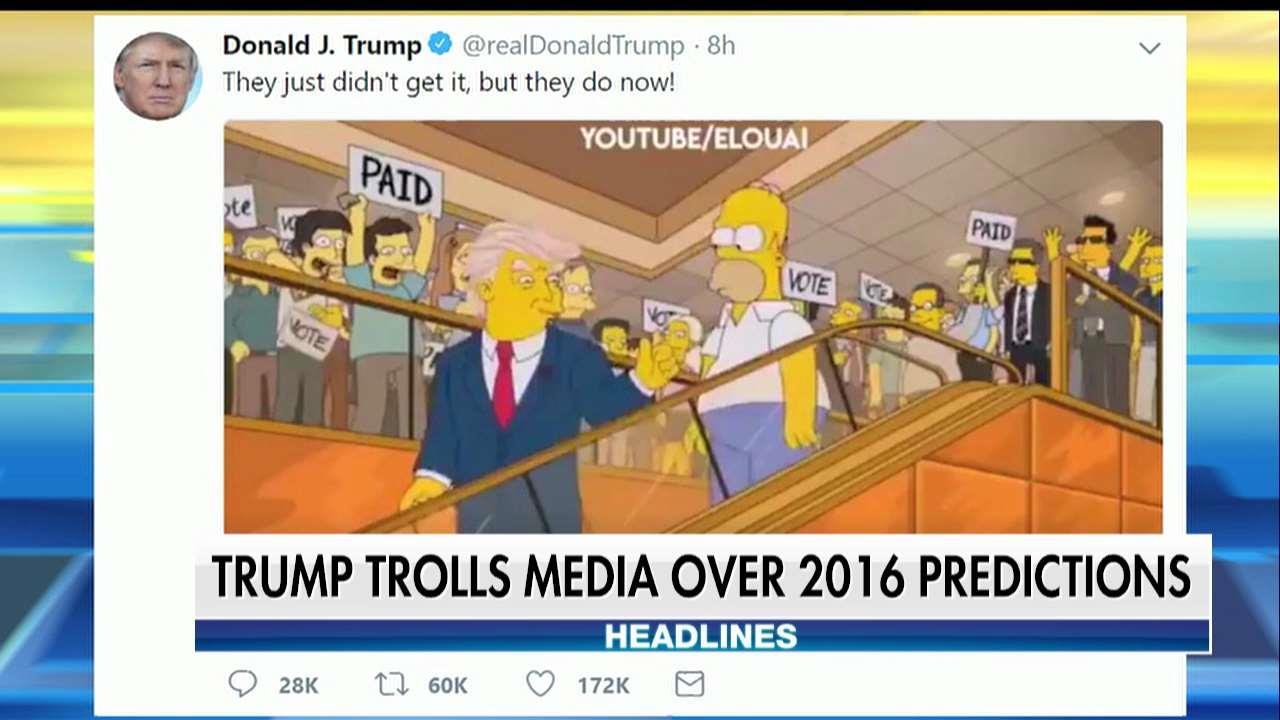The height and width of the screenshot is (720, 1280).
Task: Click the YOUTUBE/ELOUAI watermark in the video
Action: coord(693,139)
